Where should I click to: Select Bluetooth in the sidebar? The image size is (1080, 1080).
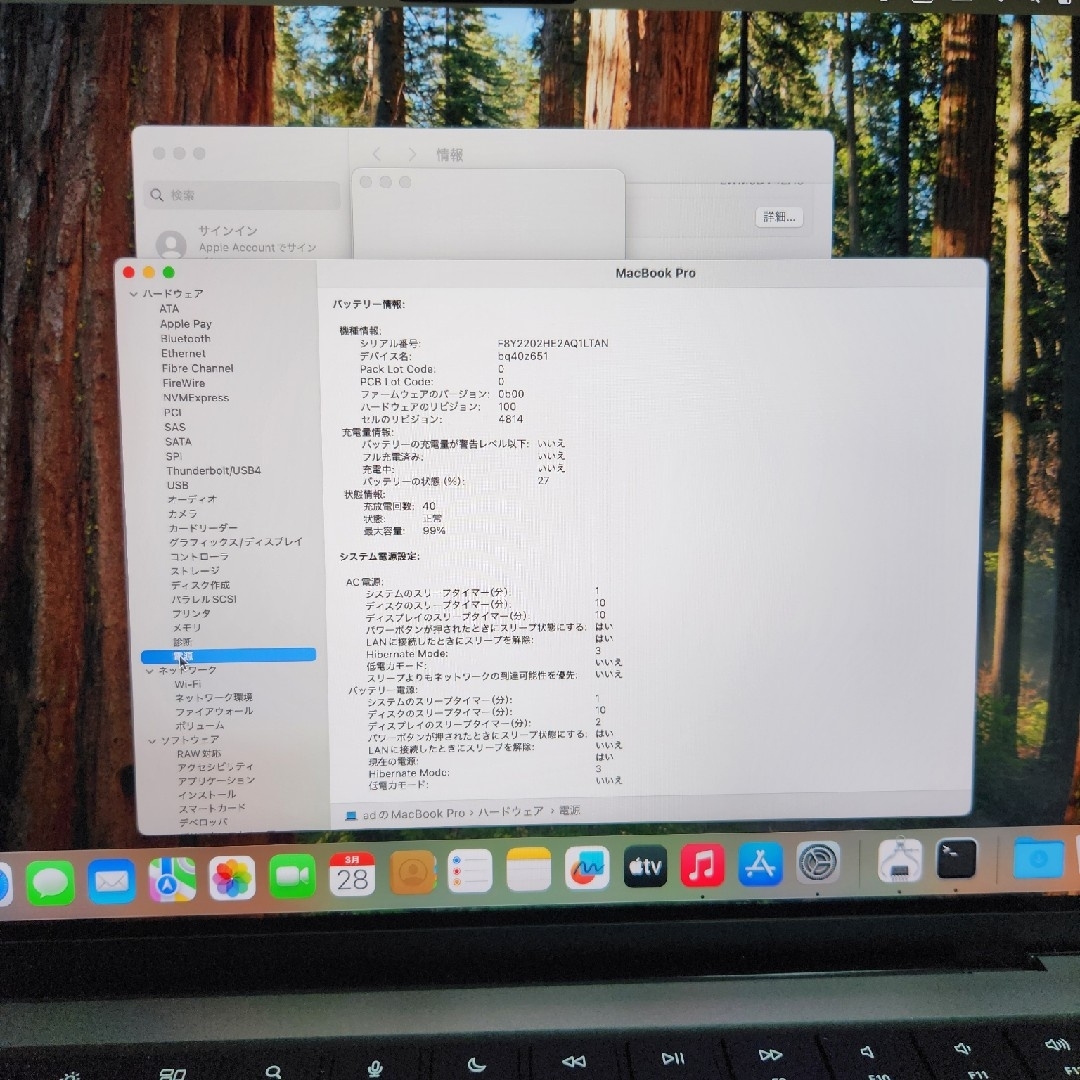[185, 339]
